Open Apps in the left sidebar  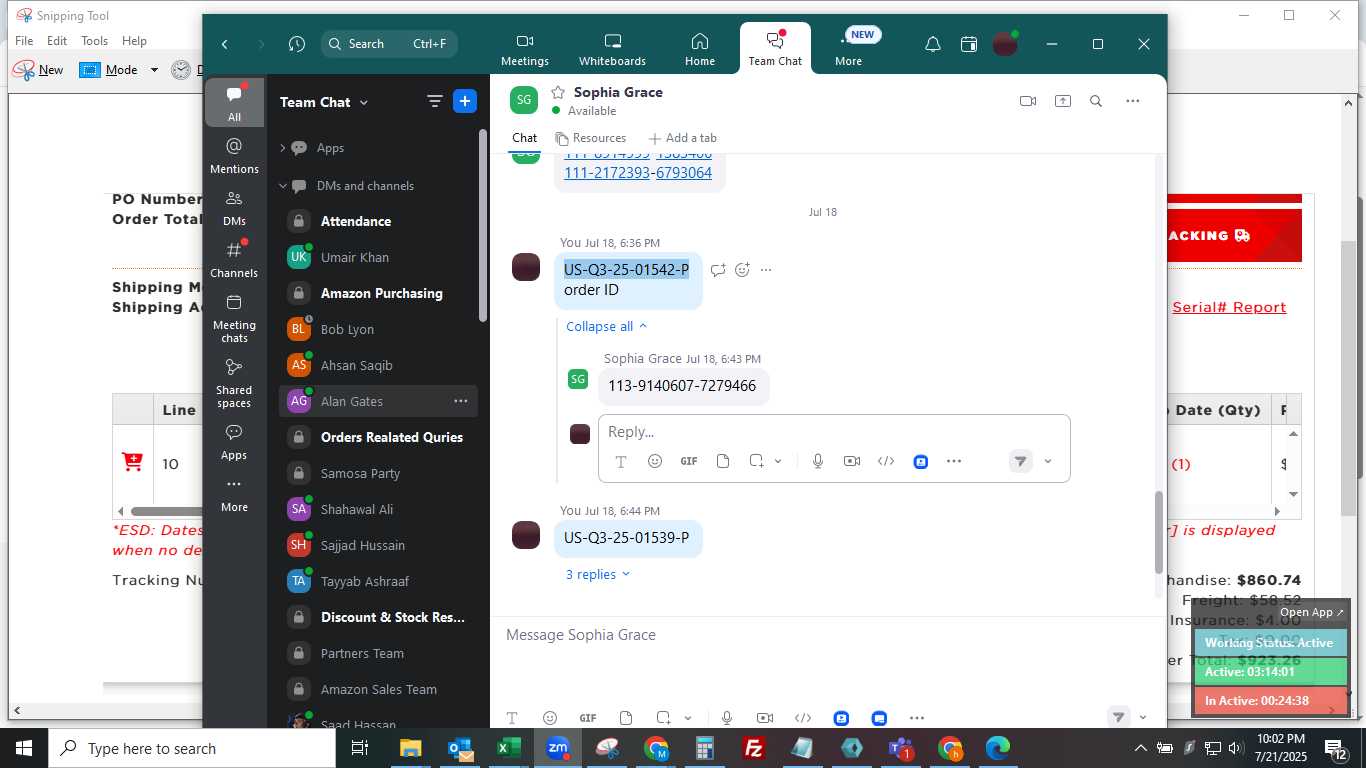[234, 442]
